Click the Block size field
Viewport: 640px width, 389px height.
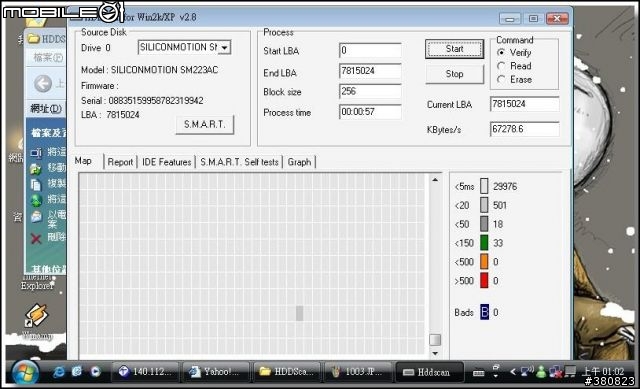coord(370,91)
